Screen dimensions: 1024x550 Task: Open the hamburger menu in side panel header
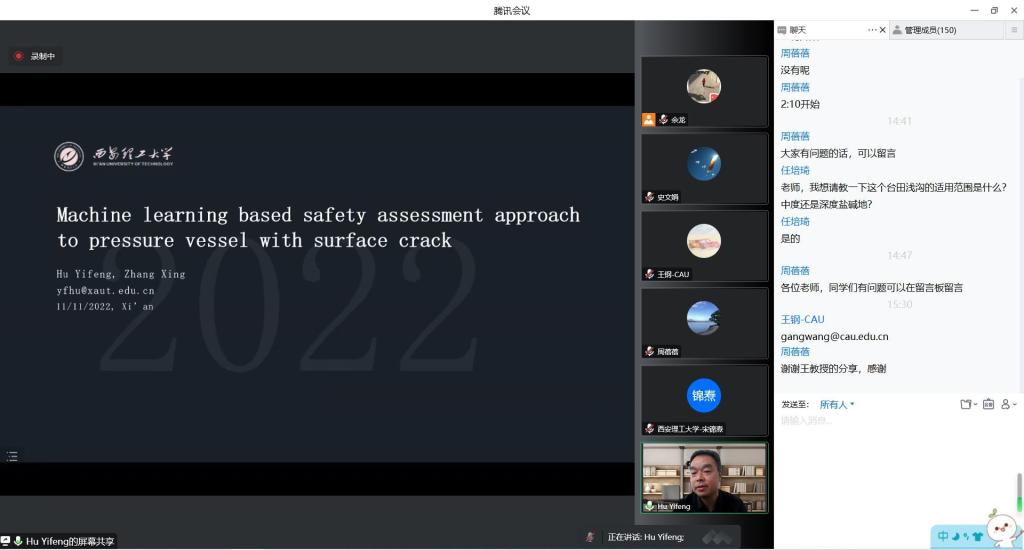click(1013, 30)
